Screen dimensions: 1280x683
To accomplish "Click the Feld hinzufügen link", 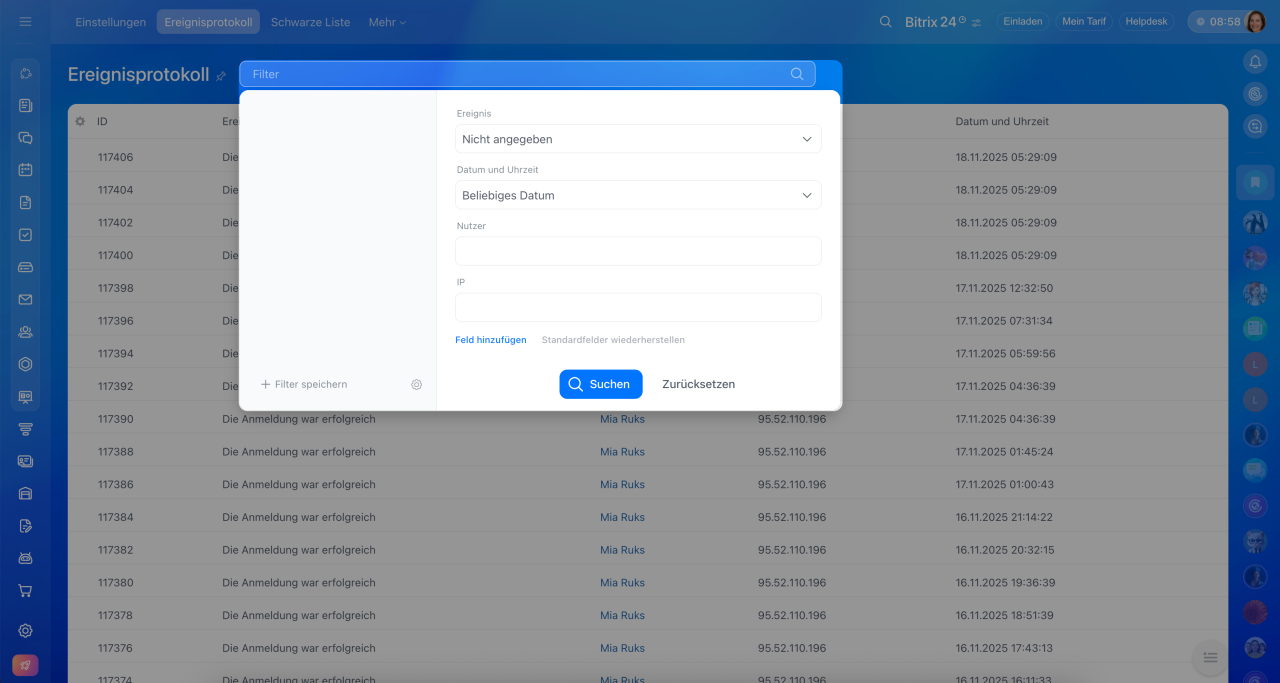I will coord(491,340).
